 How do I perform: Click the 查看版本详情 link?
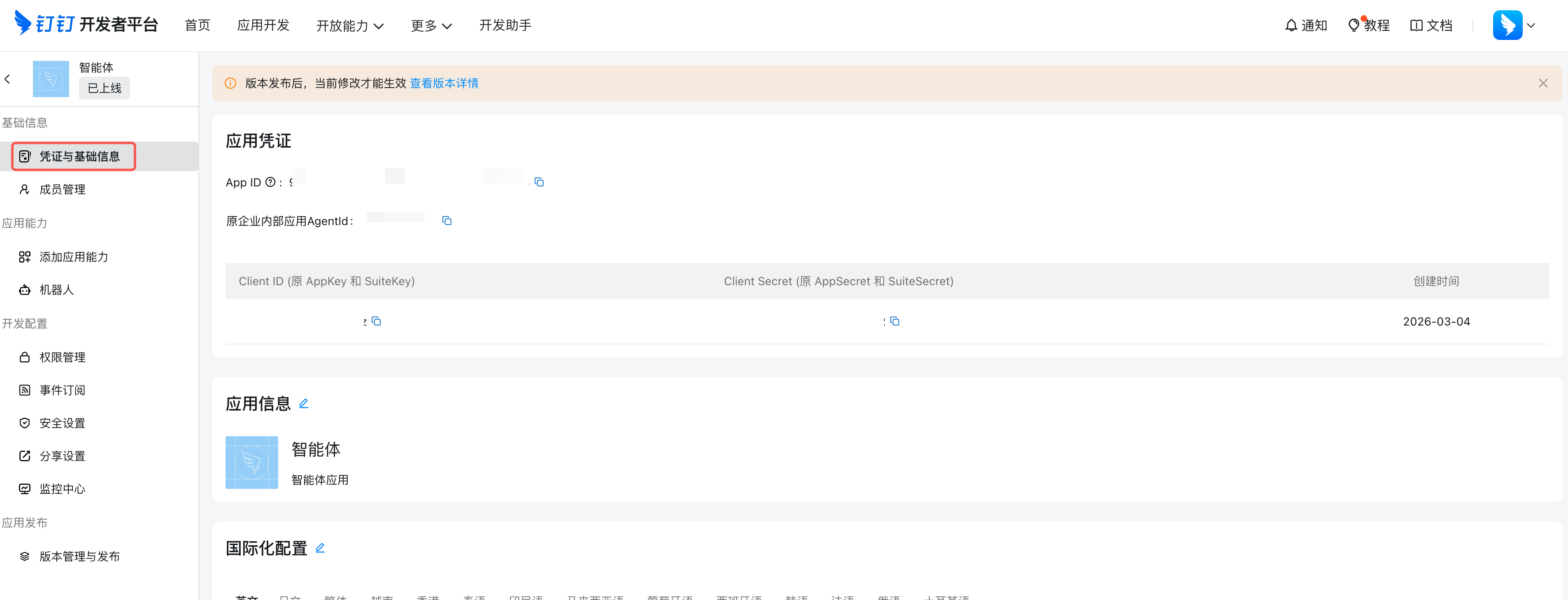(444, 84)
